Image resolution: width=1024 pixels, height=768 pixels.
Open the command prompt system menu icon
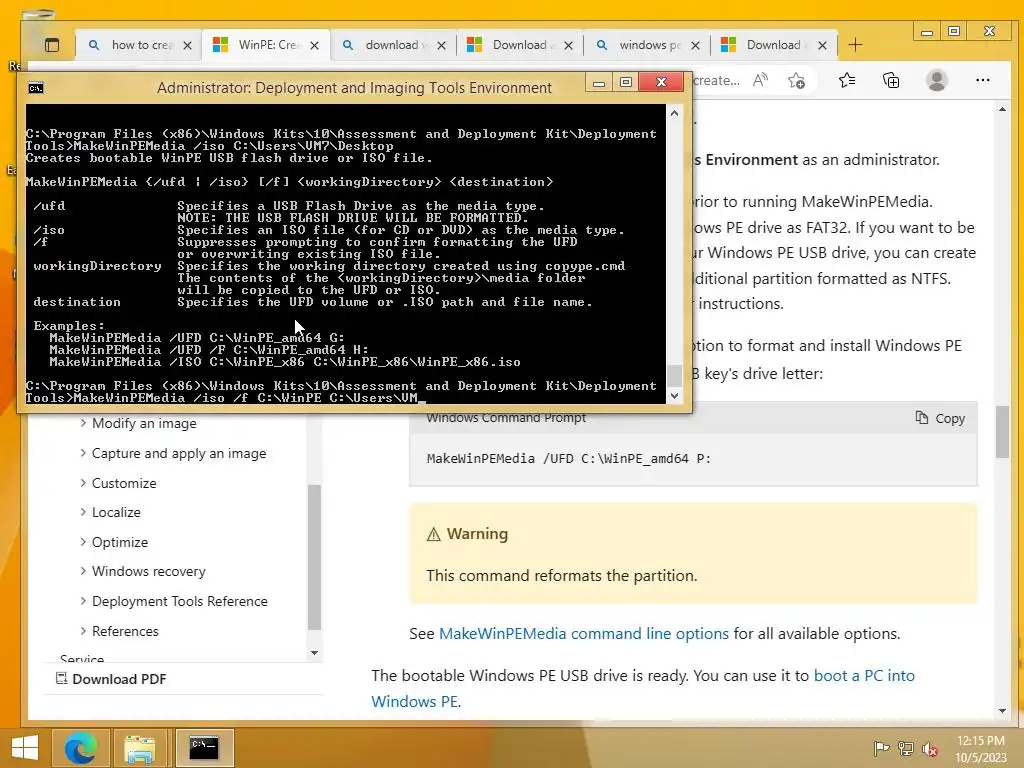coord(36,88)
